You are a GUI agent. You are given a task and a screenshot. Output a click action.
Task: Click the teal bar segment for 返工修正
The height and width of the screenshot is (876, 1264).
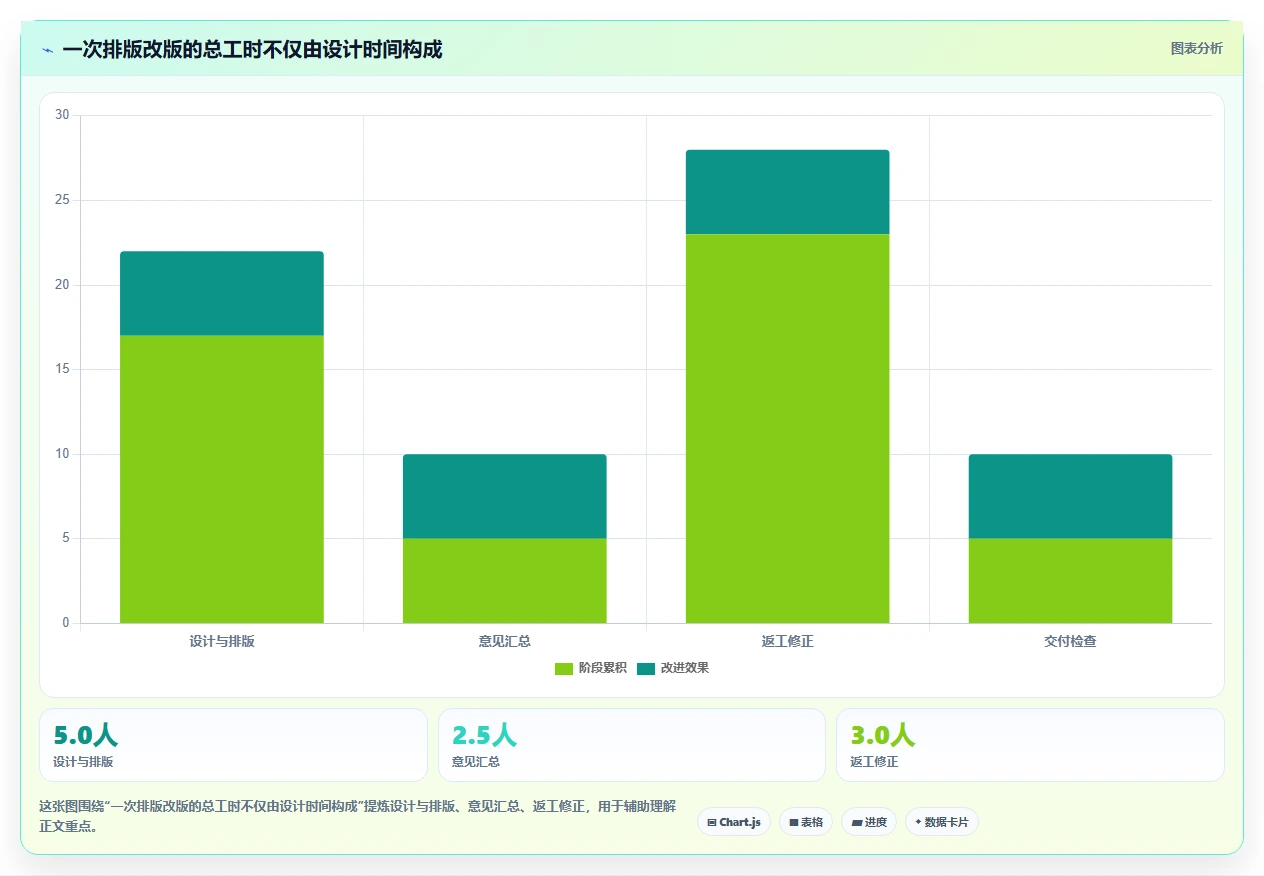click(788, 192)
